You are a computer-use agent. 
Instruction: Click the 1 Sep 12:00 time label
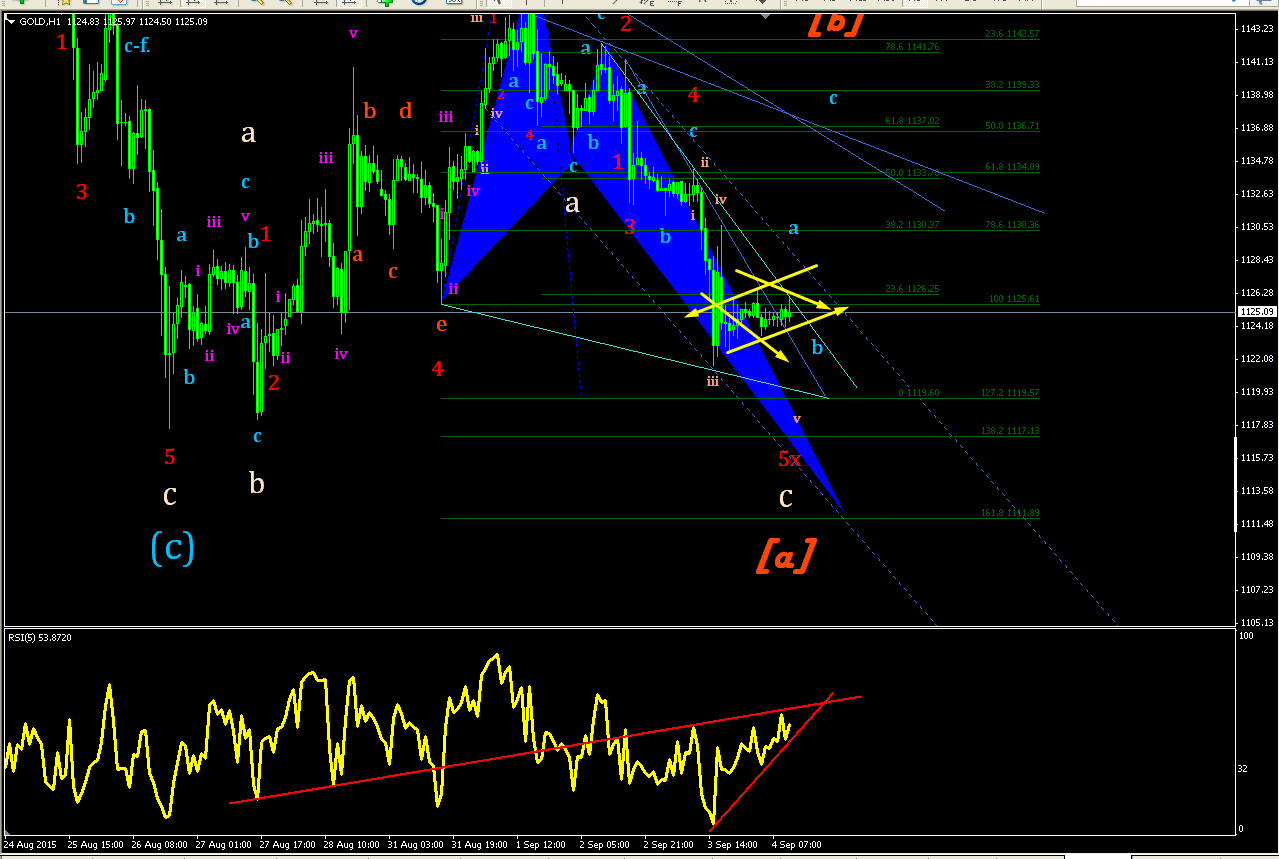[541, 845]
